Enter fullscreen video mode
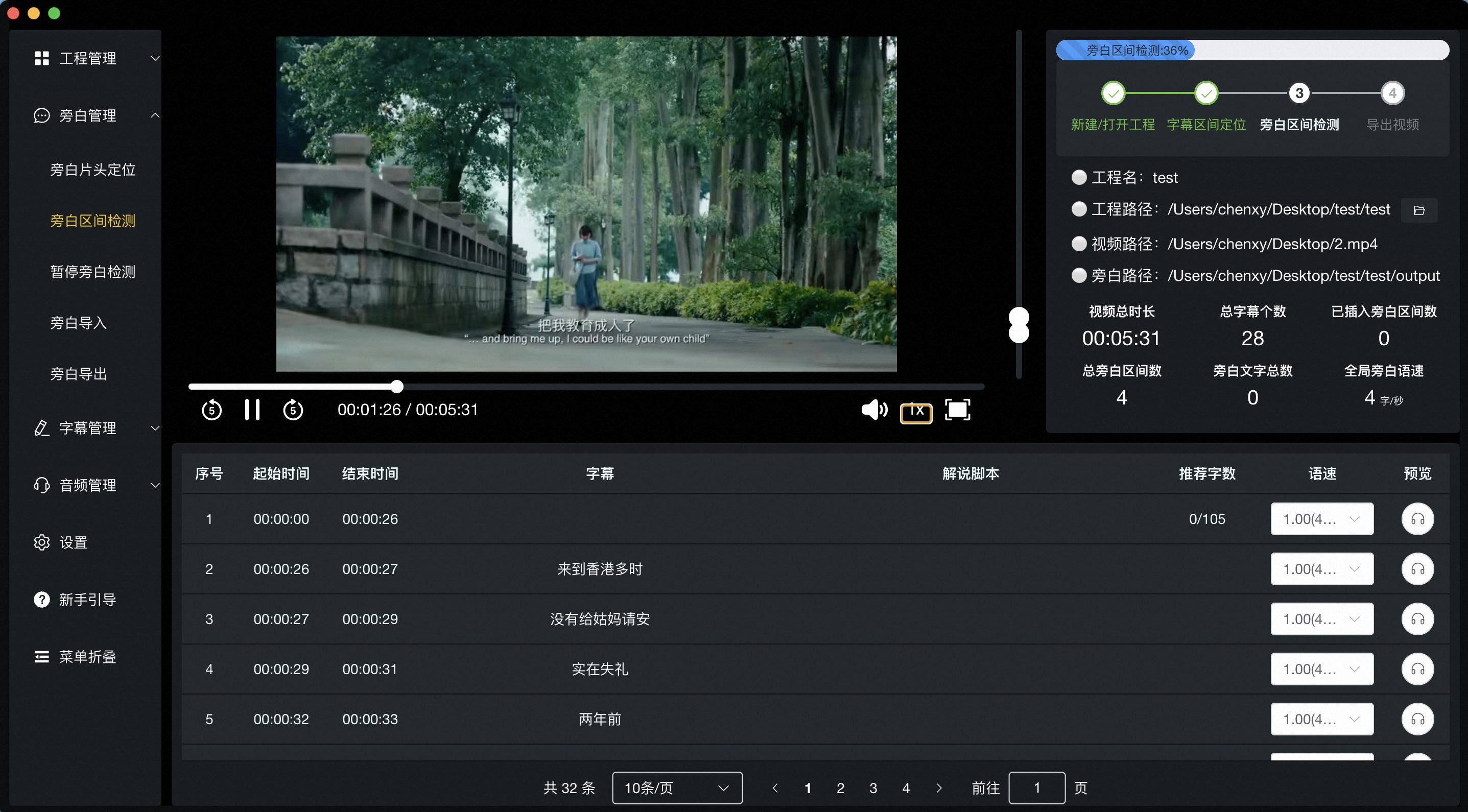The image size is (1468, 812). click(957, 410)
